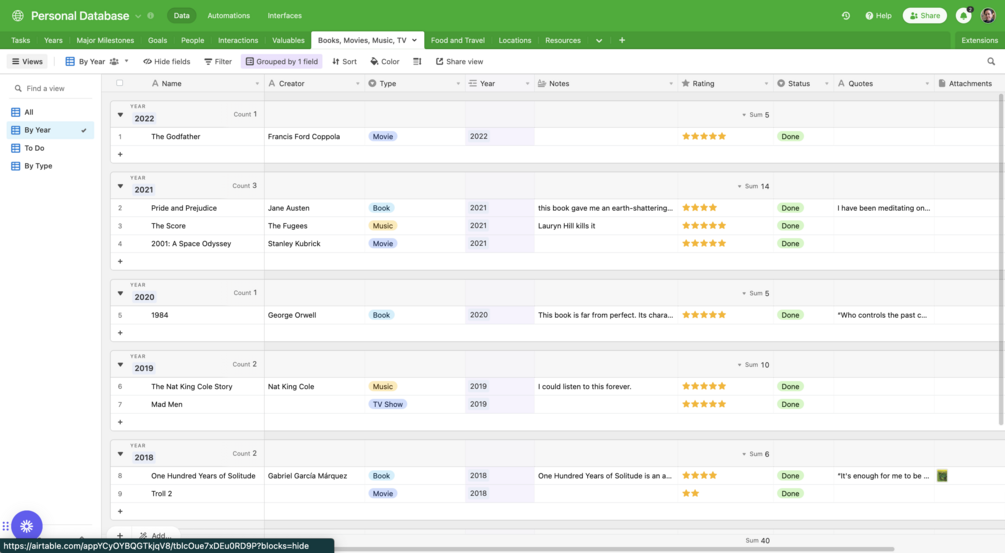Open the notifications bell

[x=963, y=16]
